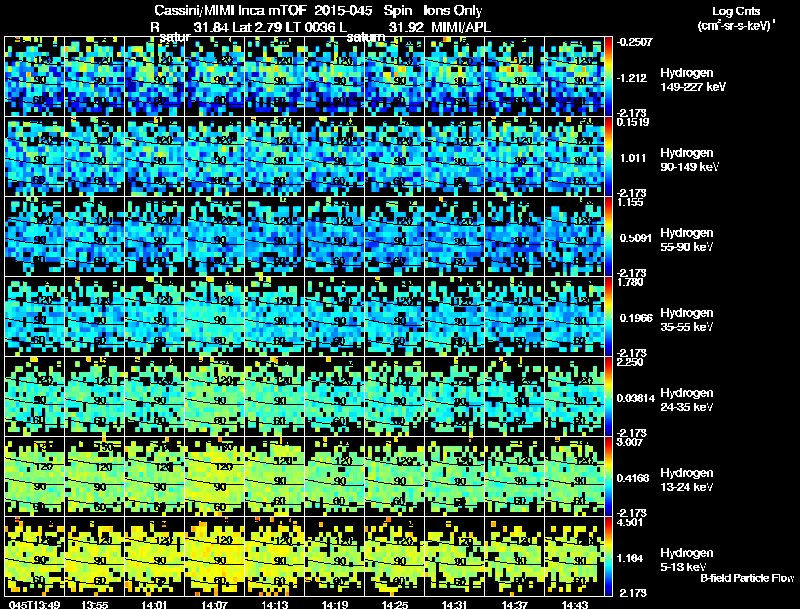Open the 149-227 keV panel at 14:13
The image size is (800, 609).
[x=274, y=77]
